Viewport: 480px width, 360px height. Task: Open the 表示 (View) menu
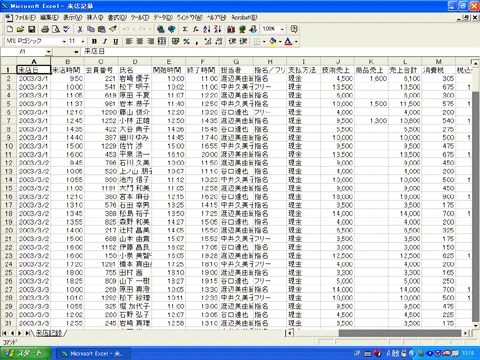pyautogui.click(x=73, y=18)
